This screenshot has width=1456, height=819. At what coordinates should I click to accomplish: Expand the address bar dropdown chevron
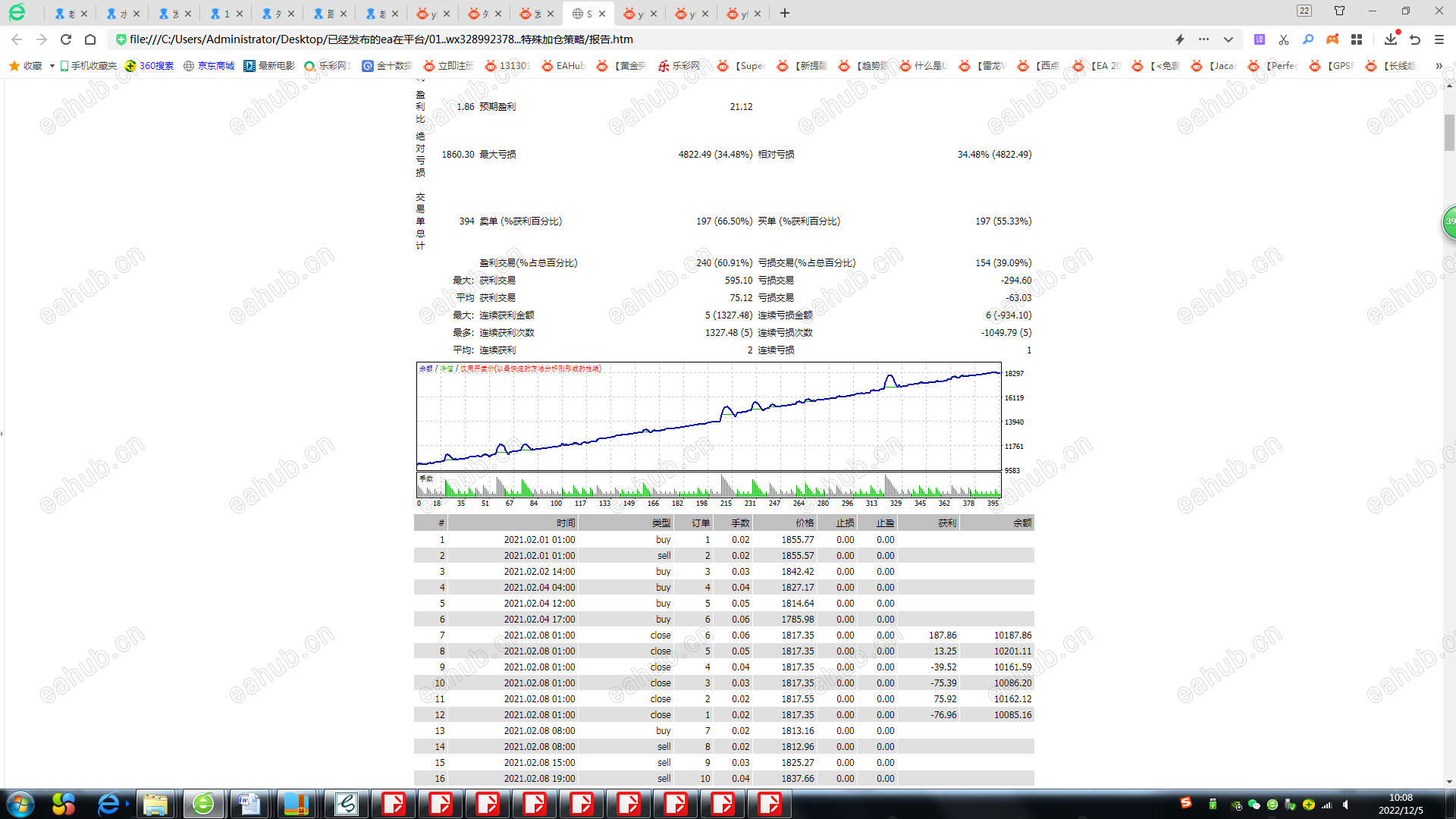pos(1228,39)
